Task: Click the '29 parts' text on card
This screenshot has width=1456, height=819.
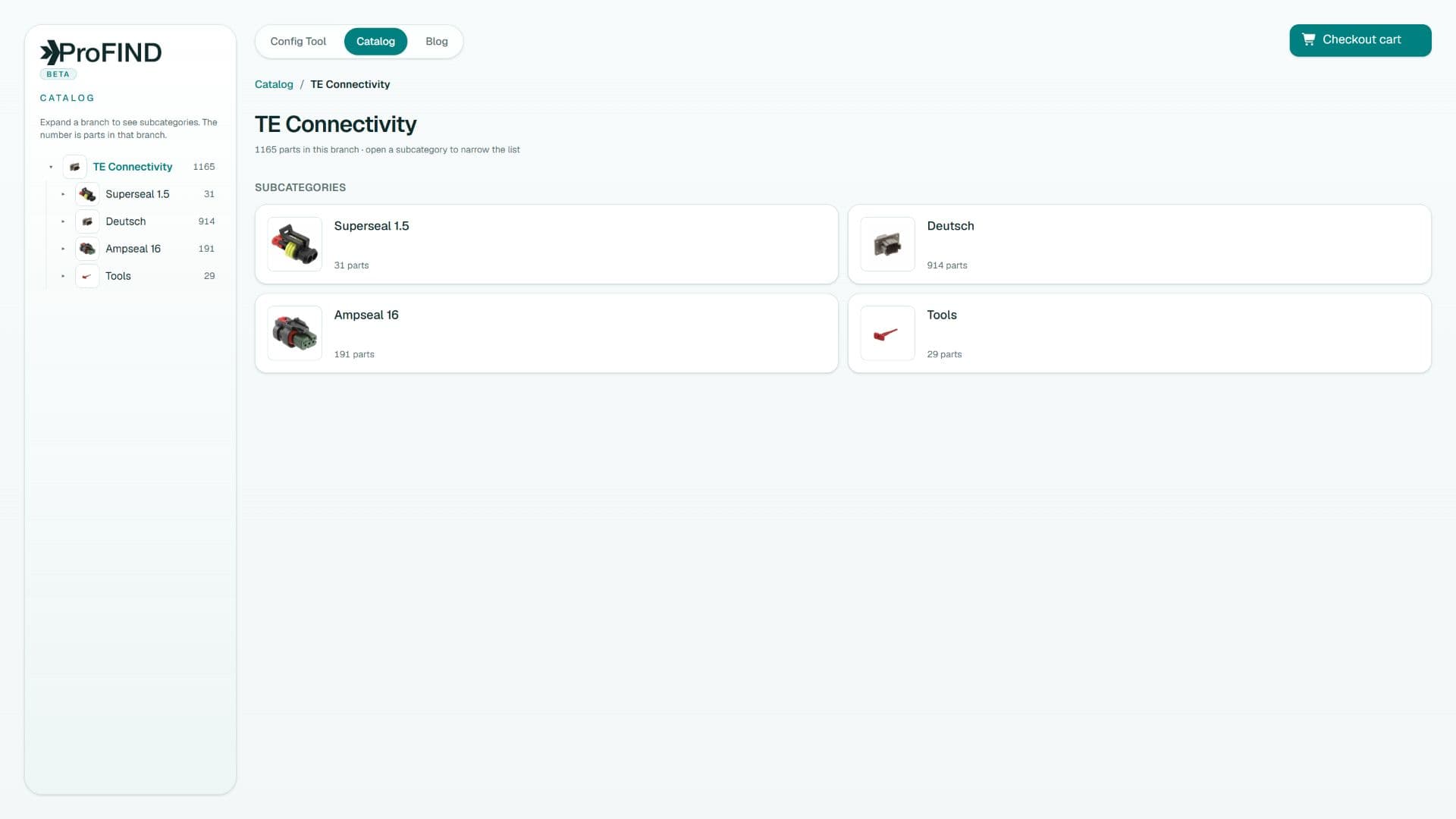Action: pos(944,354)
